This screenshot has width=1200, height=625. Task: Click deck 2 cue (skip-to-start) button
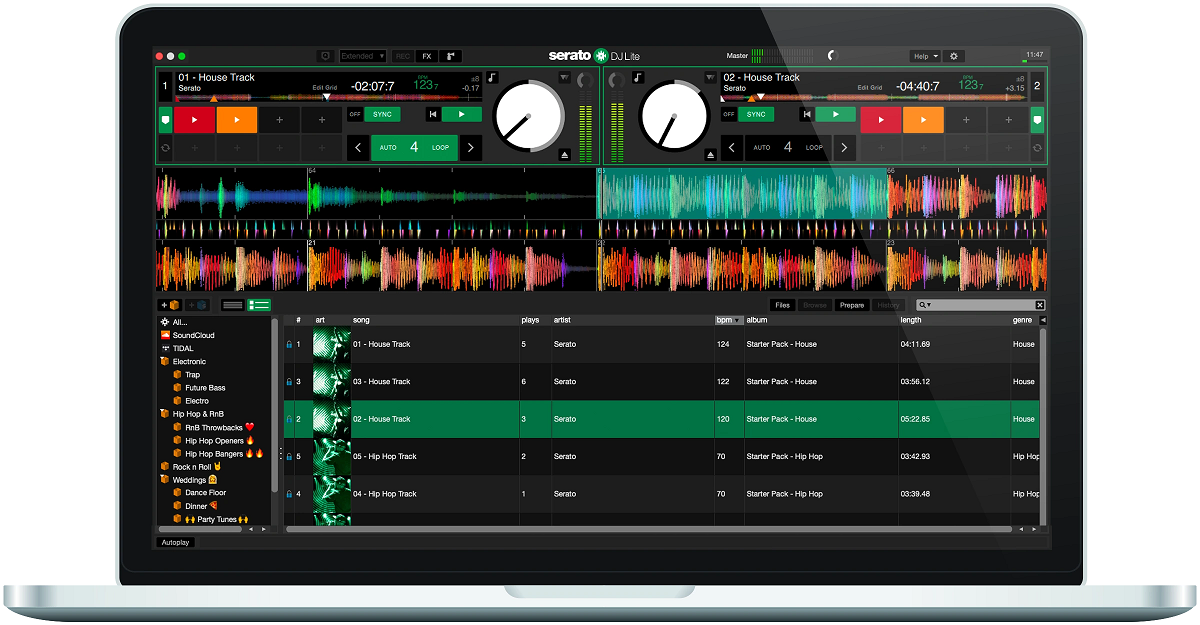click(x=806, y=114)
